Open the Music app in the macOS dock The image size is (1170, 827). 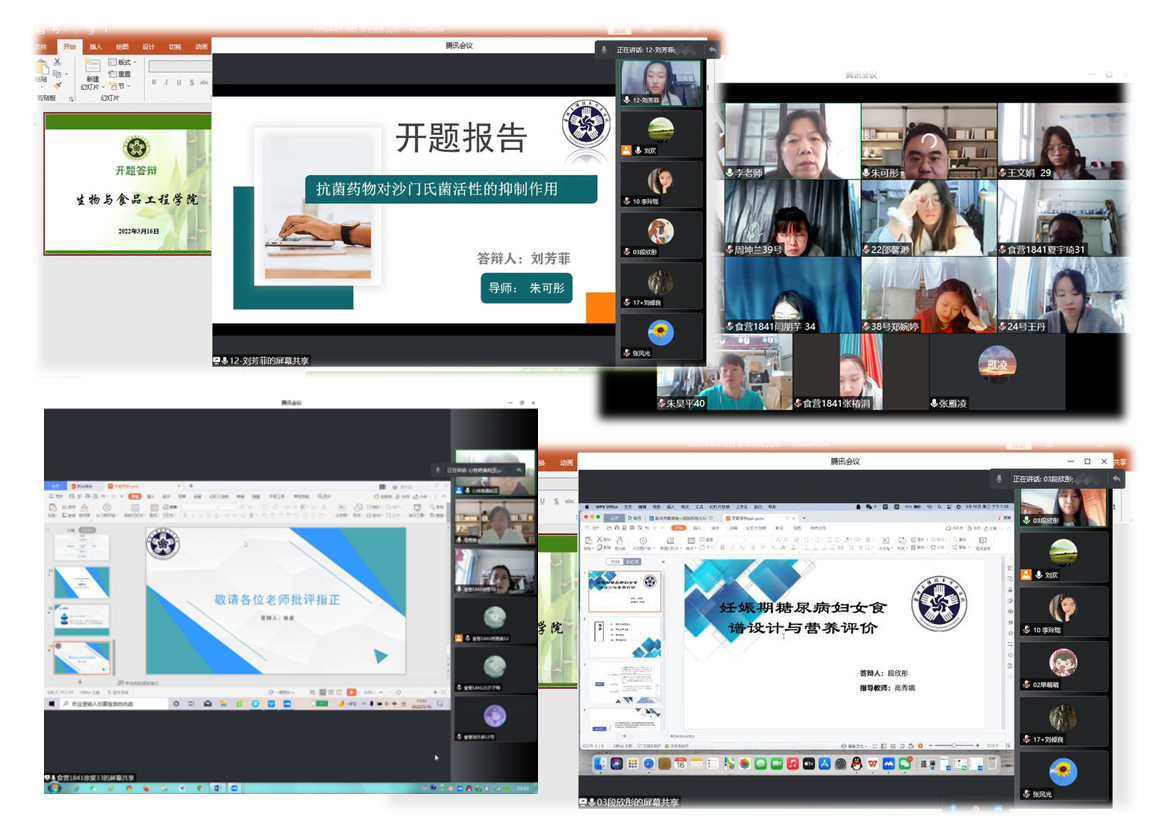click(x=792, y=764)
